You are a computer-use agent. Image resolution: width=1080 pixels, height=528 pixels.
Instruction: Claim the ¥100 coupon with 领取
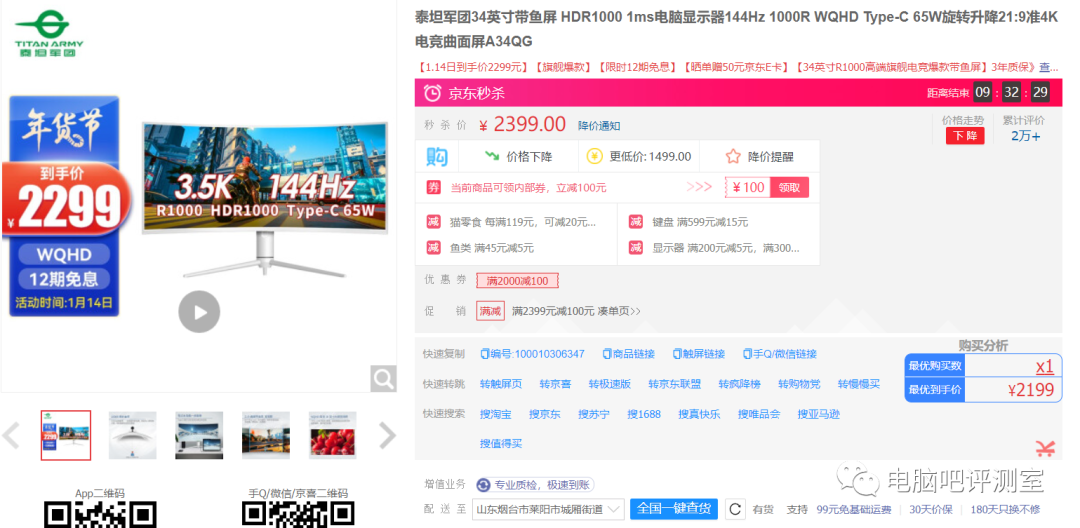789,187
